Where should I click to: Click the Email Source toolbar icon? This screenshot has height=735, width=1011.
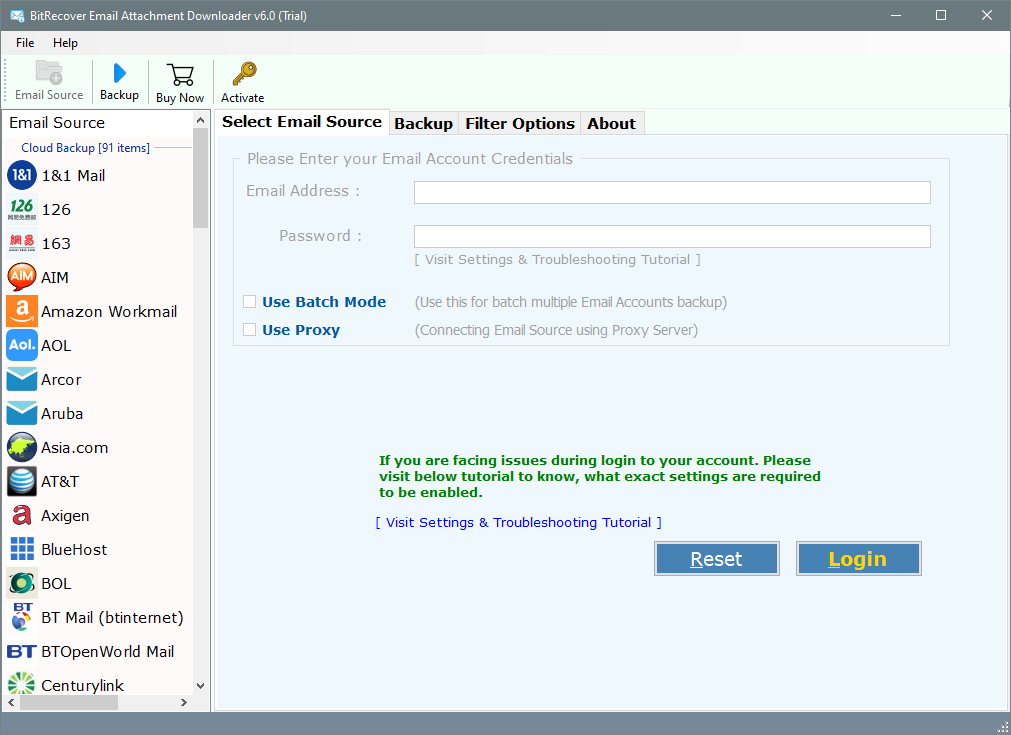[x=49, y=72]
